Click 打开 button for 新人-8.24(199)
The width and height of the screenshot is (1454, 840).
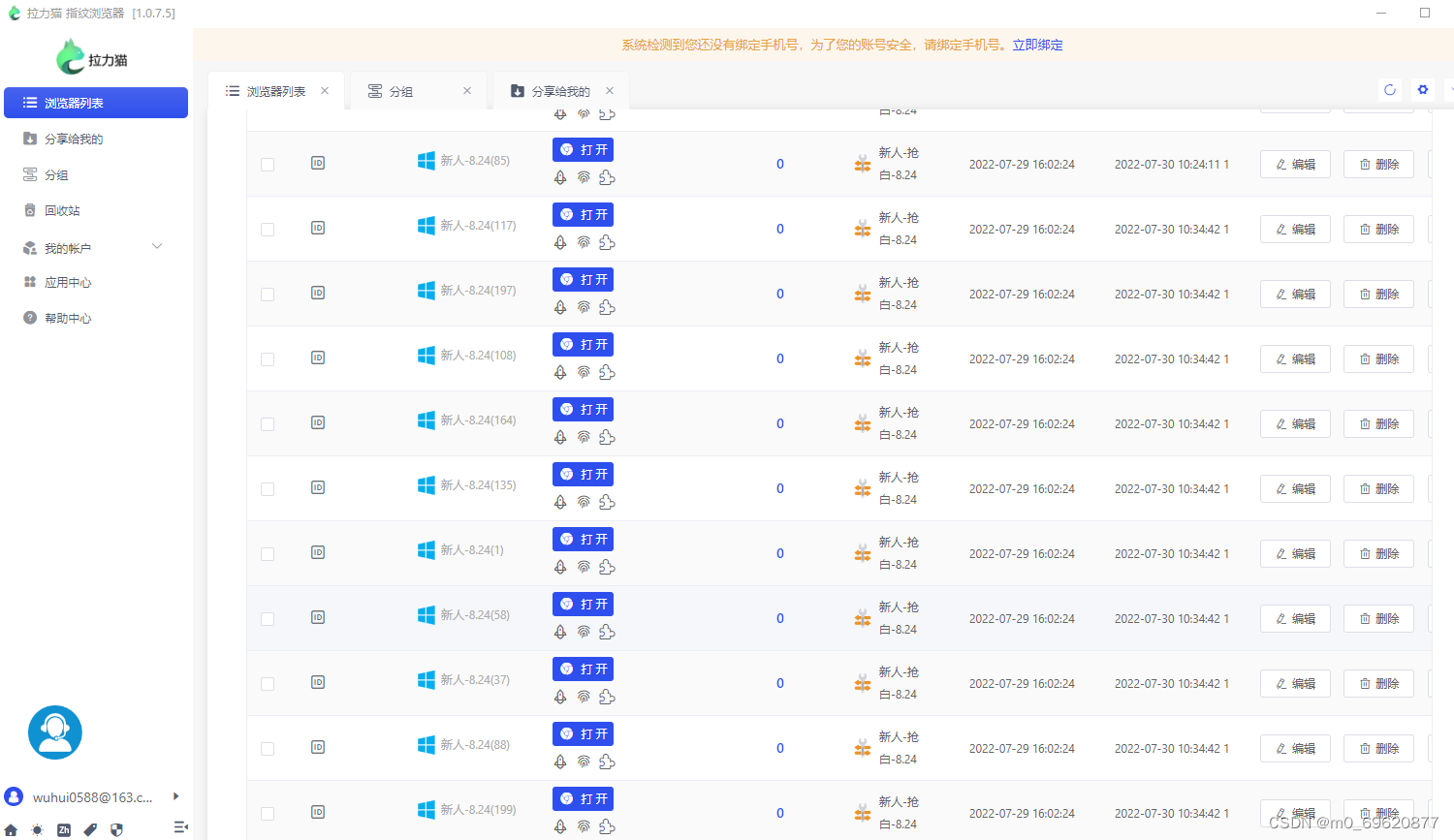point(584,798)
